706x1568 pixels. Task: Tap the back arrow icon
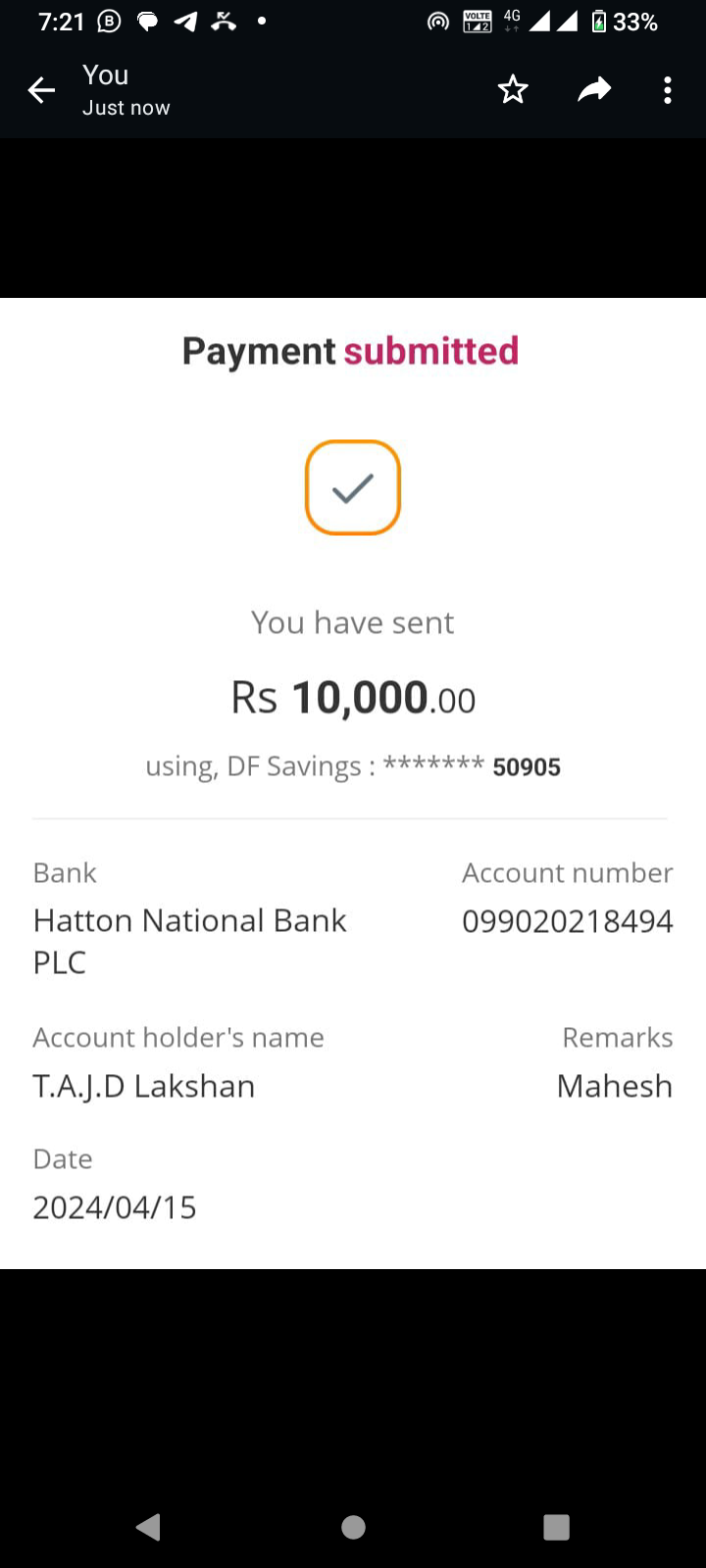41,91
